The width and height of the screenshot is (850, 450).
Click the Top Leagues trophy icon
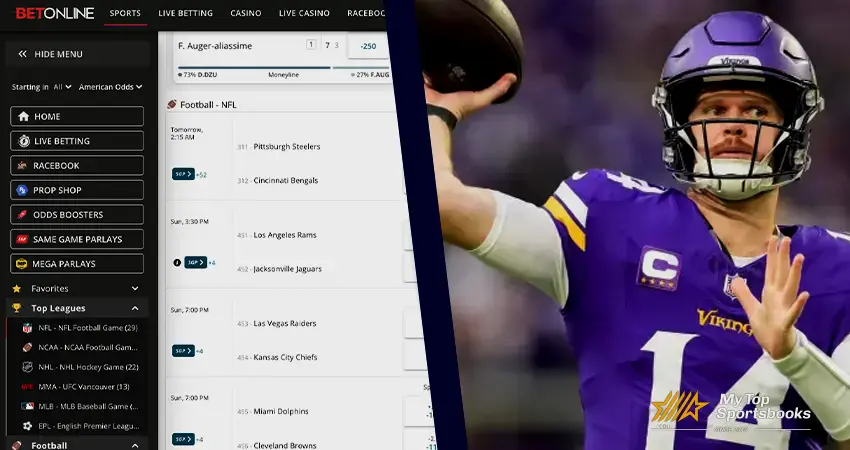coord(17,308)
